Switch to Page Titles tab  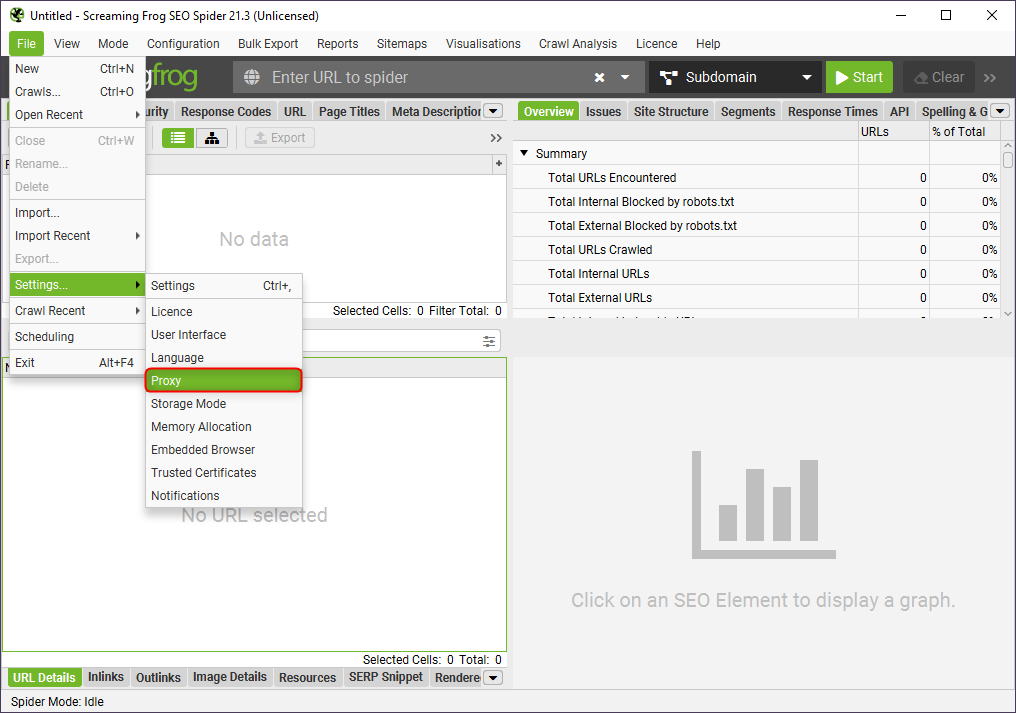coord(349,111)
